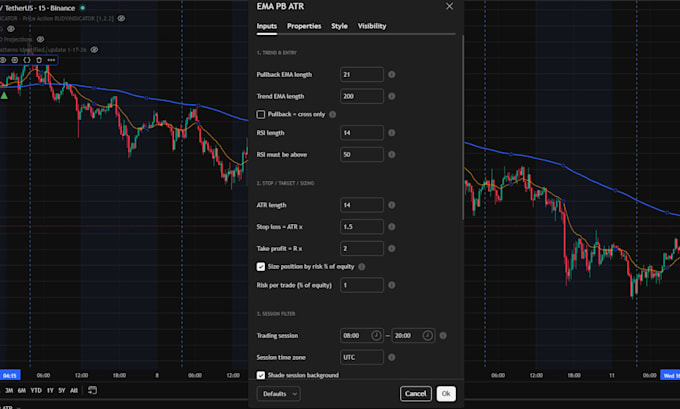Show info tooltip for Stop loss = ATR x
Screen dimensions: 680x409
tap(392, 226)
